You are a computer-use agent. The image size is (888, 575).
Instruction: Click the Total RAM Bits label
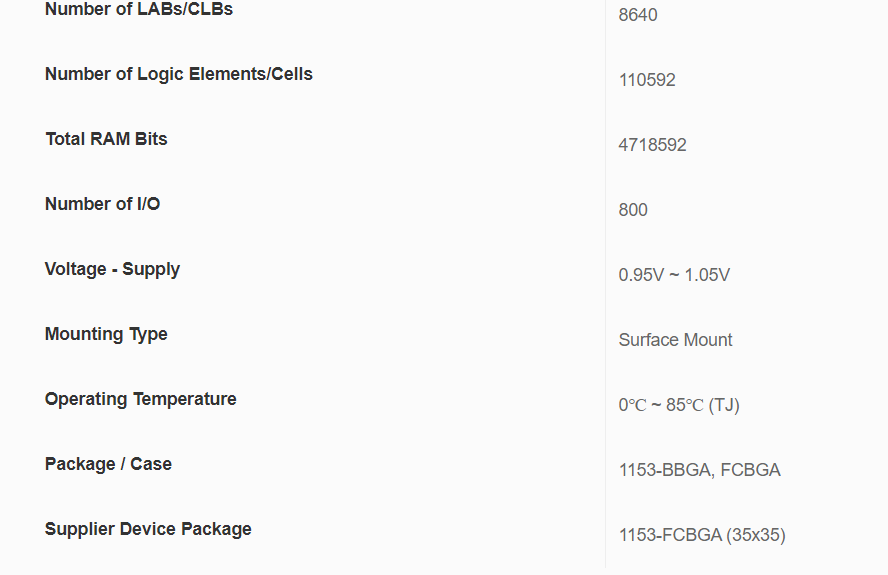pyautogui.click(x=106, y=139)
